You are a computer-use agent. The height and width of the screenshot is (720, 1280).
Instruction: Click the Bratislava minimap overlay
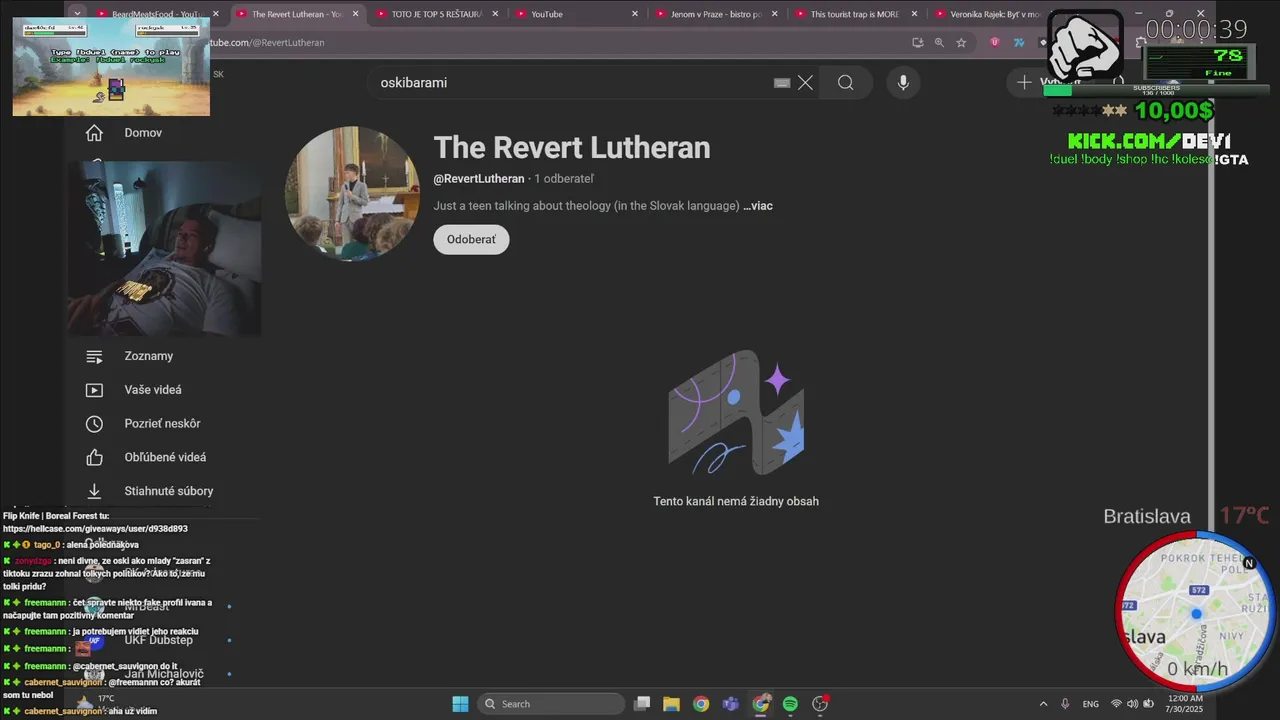[1195, 612]
